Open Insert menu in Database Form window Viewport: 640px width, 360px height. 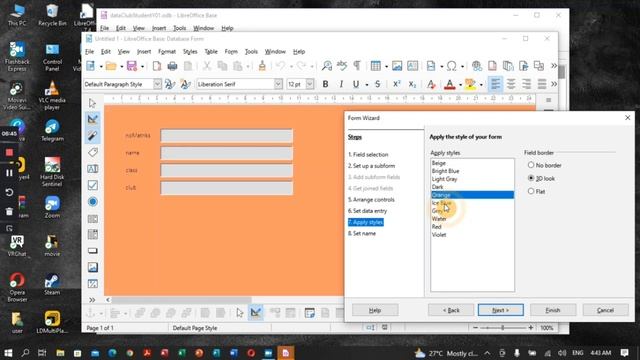coord(144,51)
